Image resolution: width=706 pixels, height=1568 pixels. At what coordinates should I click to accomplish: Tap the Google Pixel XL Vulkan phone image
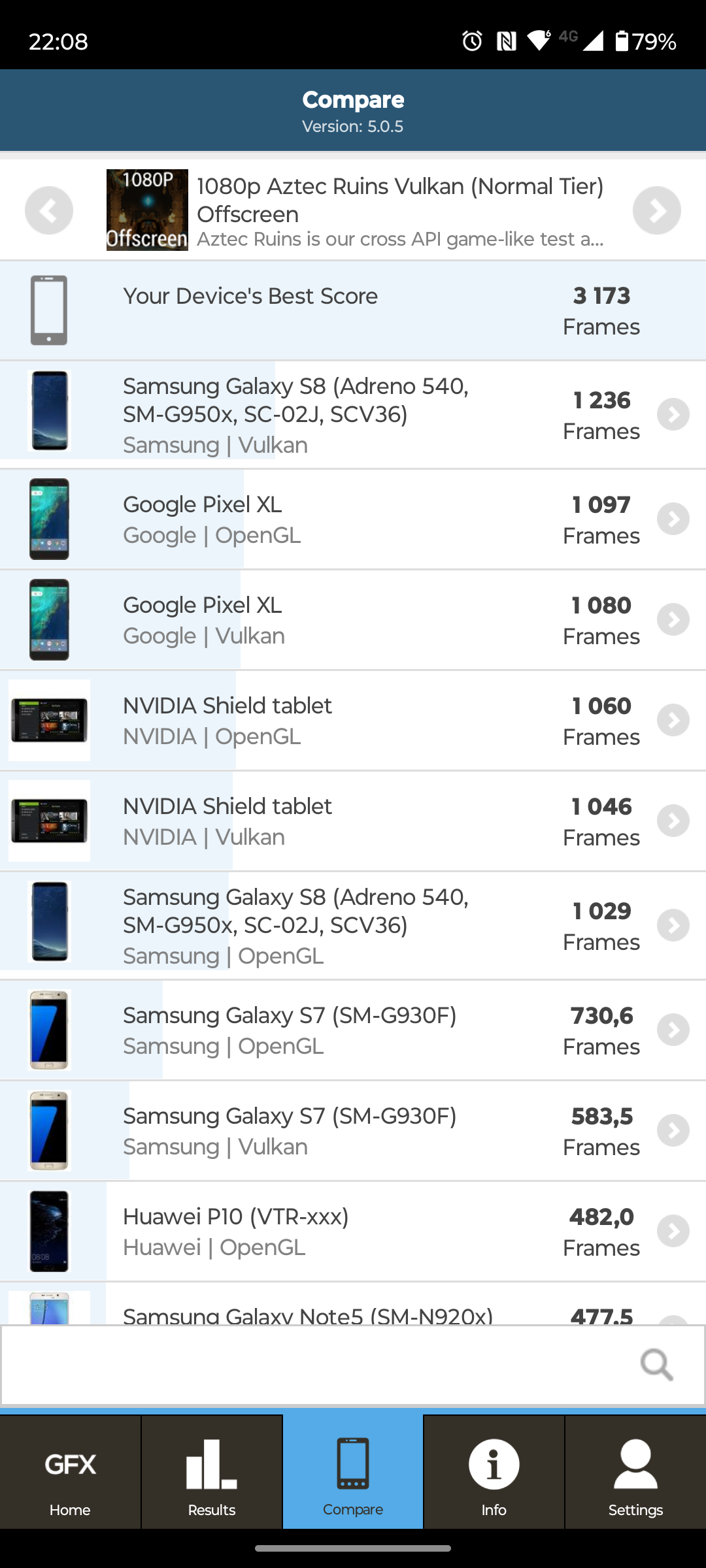49,620
